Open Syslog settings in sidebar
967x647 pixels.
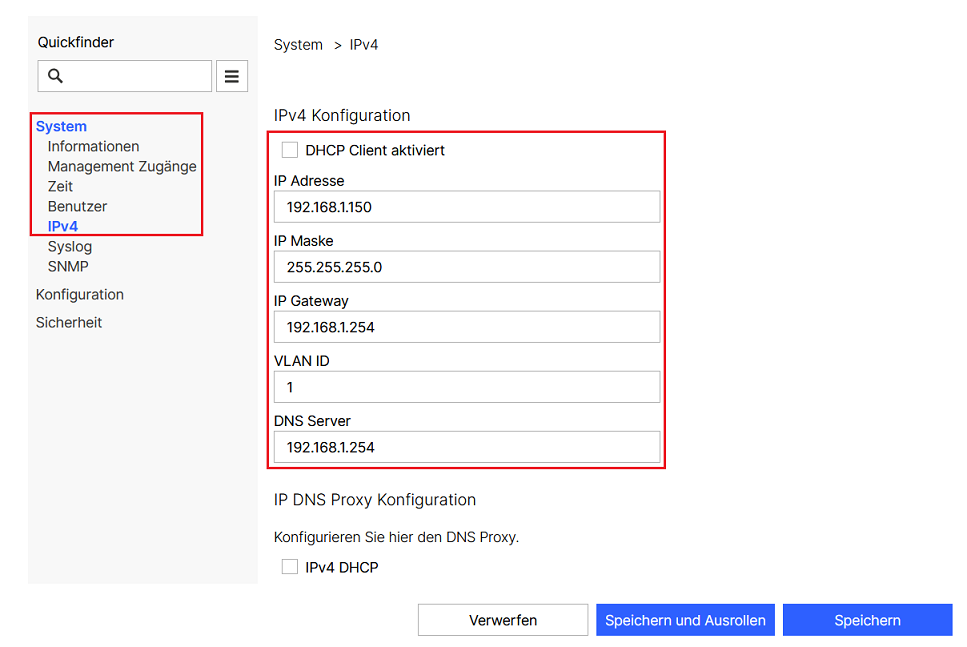[x=70, y=246]
